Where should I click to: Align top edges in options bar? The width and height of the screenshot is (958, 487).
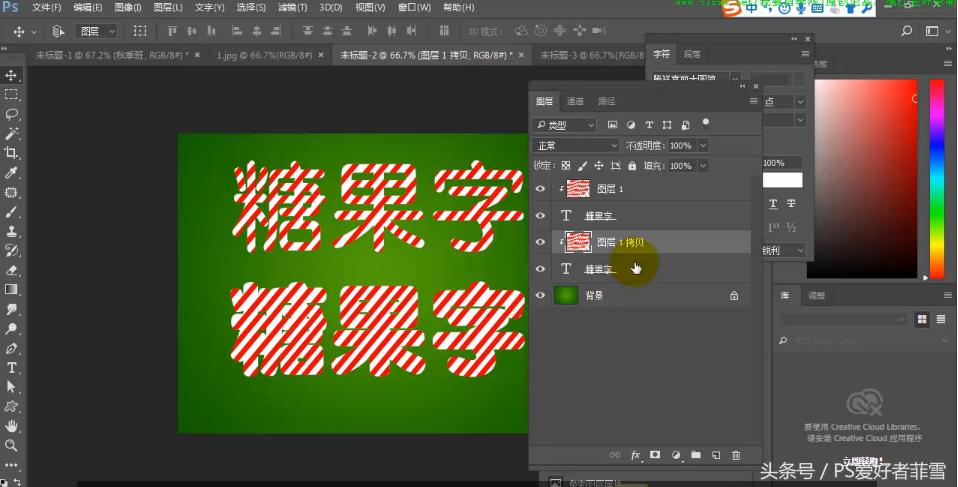tap(172, 31)
